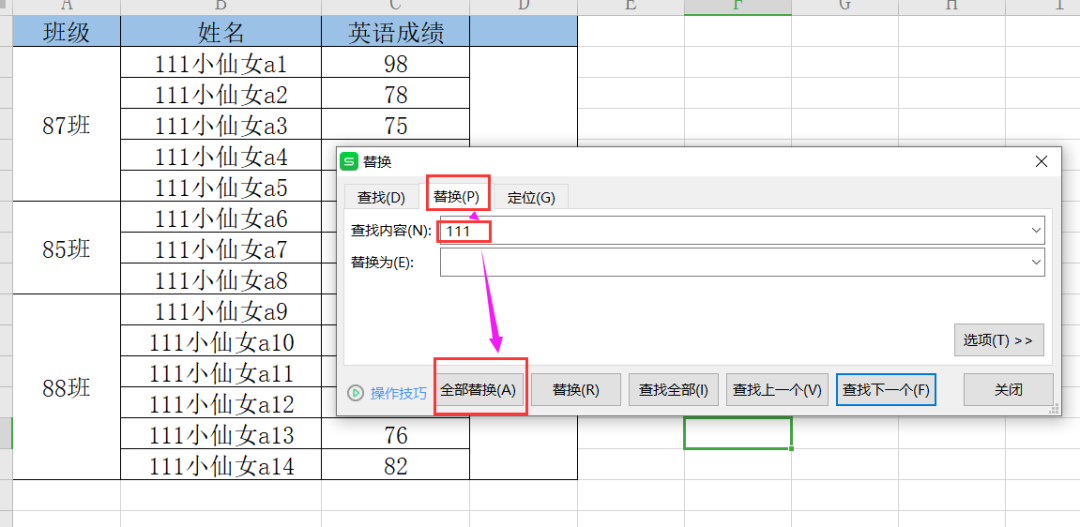1080x527 pixels.
Task: Select cell containing 111小仙女a1
Action: pos(221,64)
